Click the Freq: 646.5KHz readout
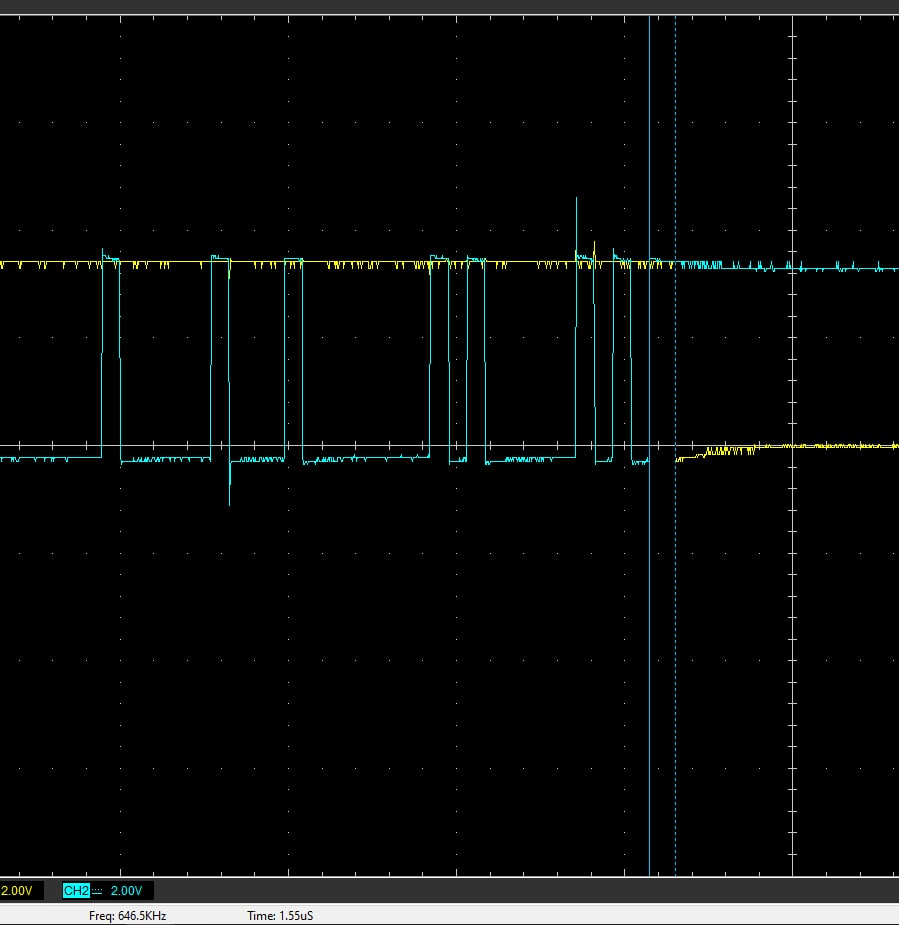The width and height of the screenshot is (899, 925). [x=127, y=916]
